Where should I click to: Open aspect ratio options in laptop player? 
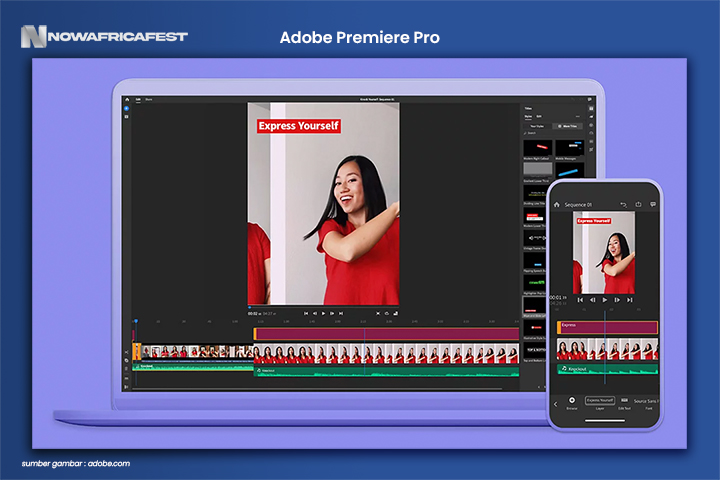pos(395,313)
